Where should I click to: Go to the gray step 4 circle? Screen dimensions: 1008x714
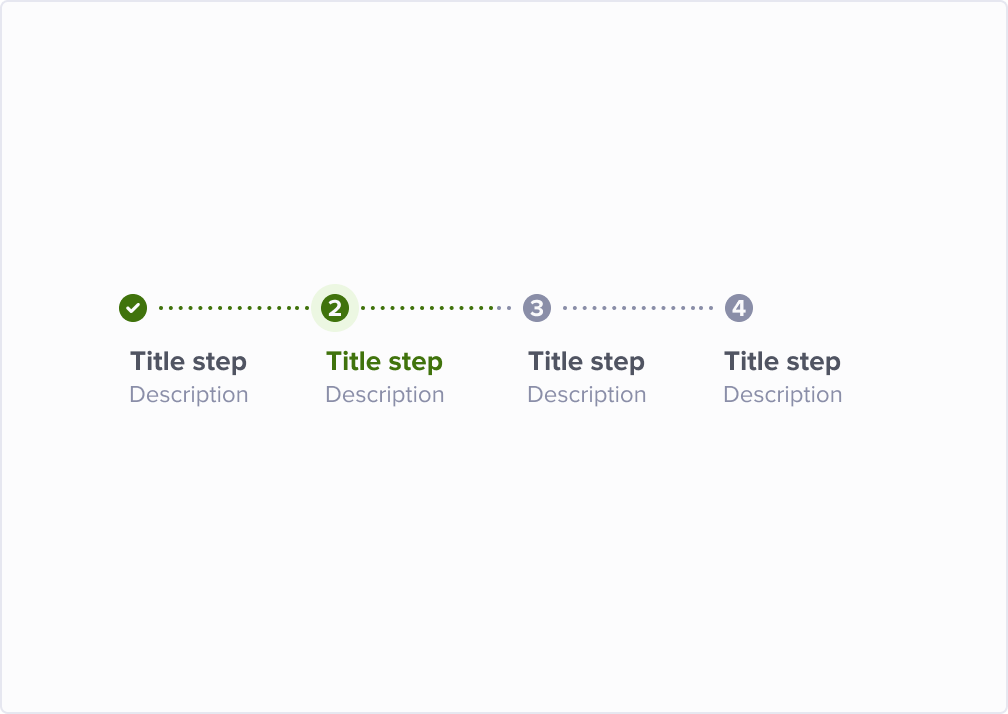(739, 308)
